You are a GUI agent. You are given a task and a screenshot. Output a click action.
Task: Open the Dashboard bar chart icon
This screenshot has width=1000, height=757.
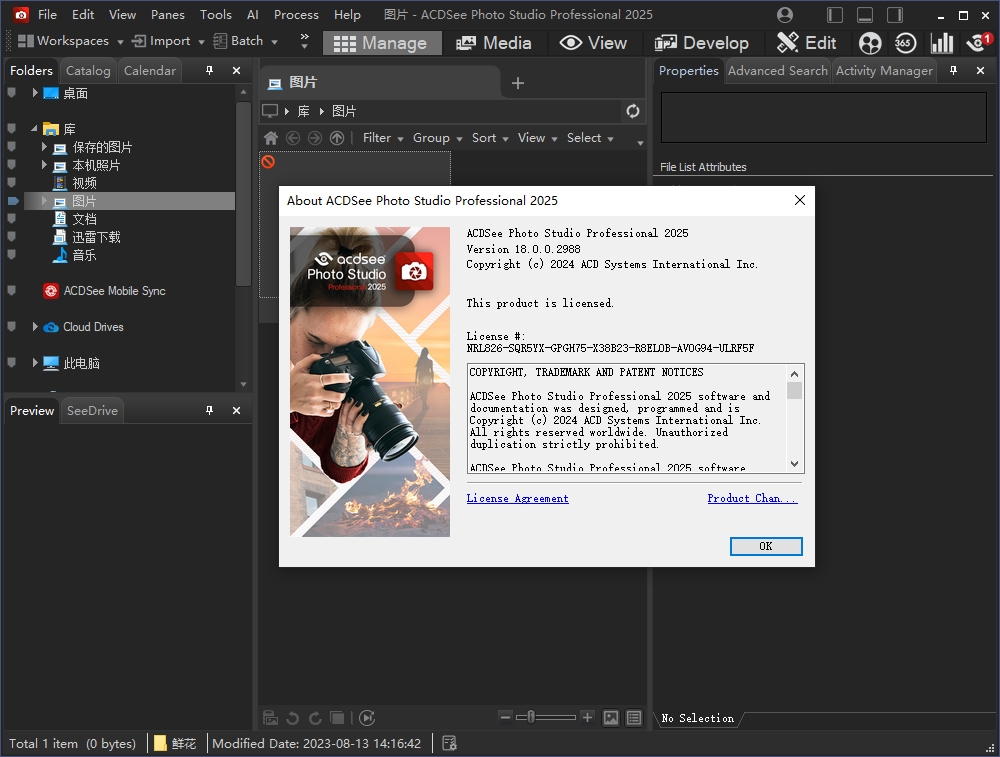(x=941, y=43)
